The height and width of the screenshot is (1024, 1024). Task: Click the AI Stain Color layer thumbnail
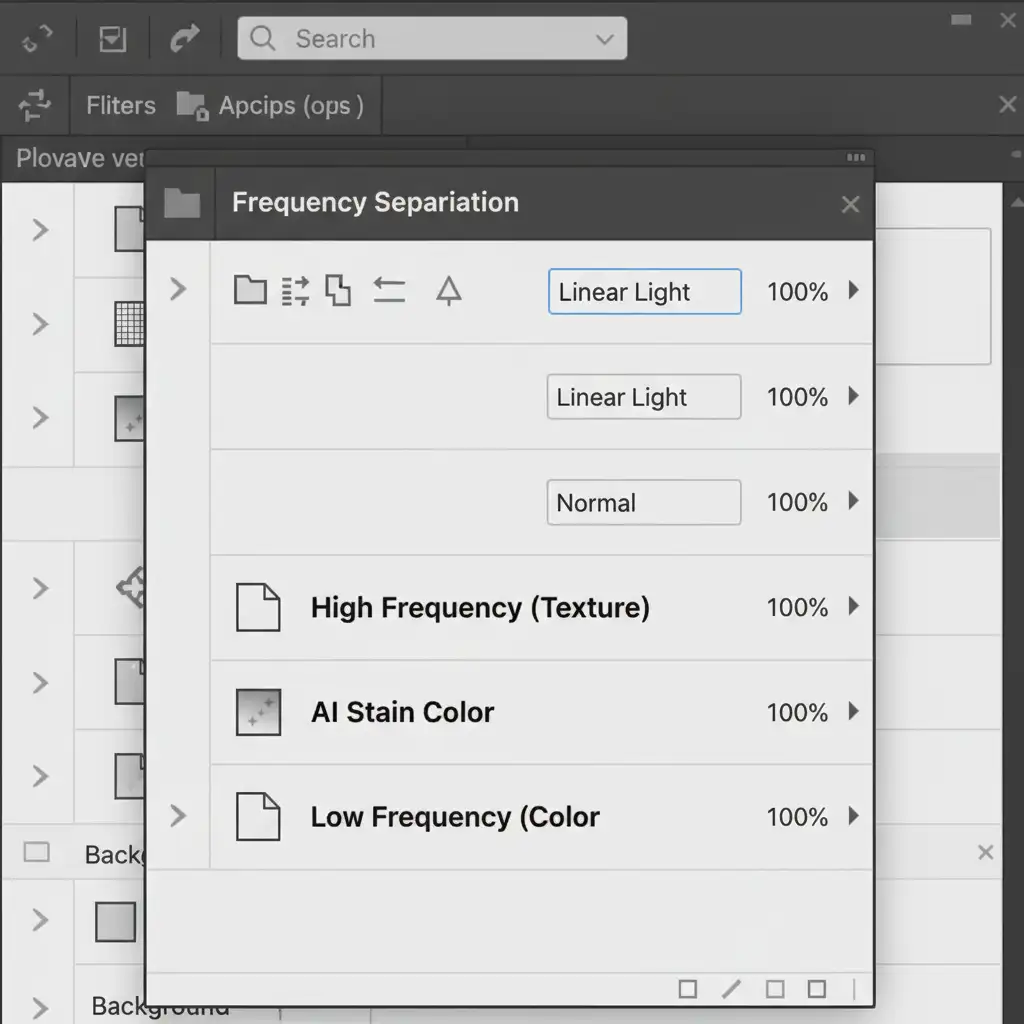pyautogui.click(x=257, y=712)
